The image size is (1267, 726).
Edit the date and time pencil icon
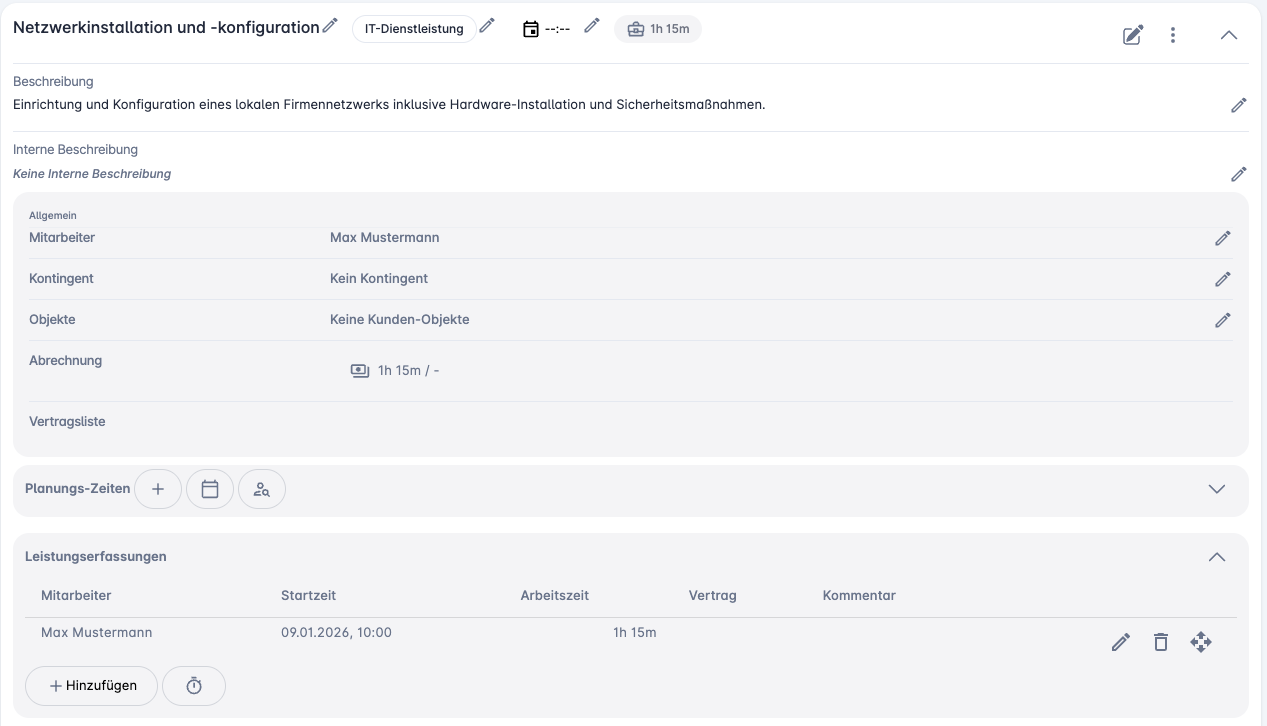(x=592, y=26)
